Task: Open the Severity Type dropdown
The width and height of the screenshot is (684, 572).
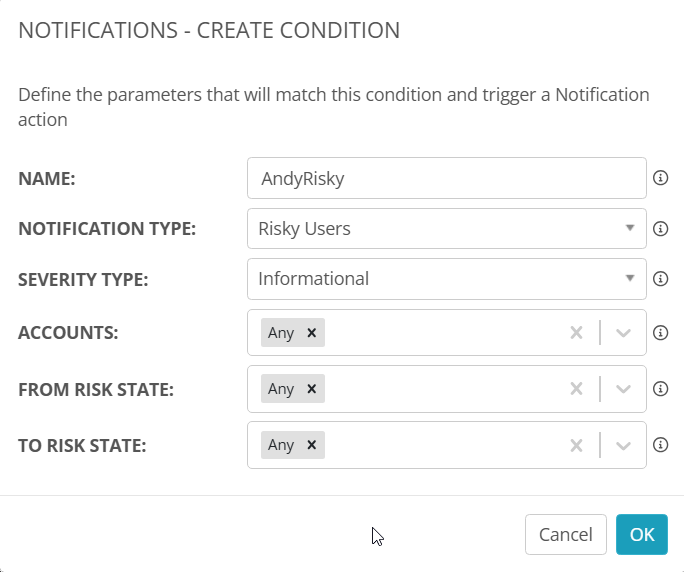Action: click(446, 279)
